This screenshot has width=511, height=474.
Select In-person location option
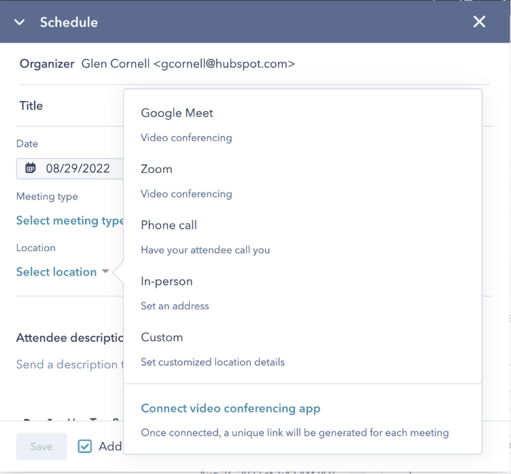(x=303, y=293)
